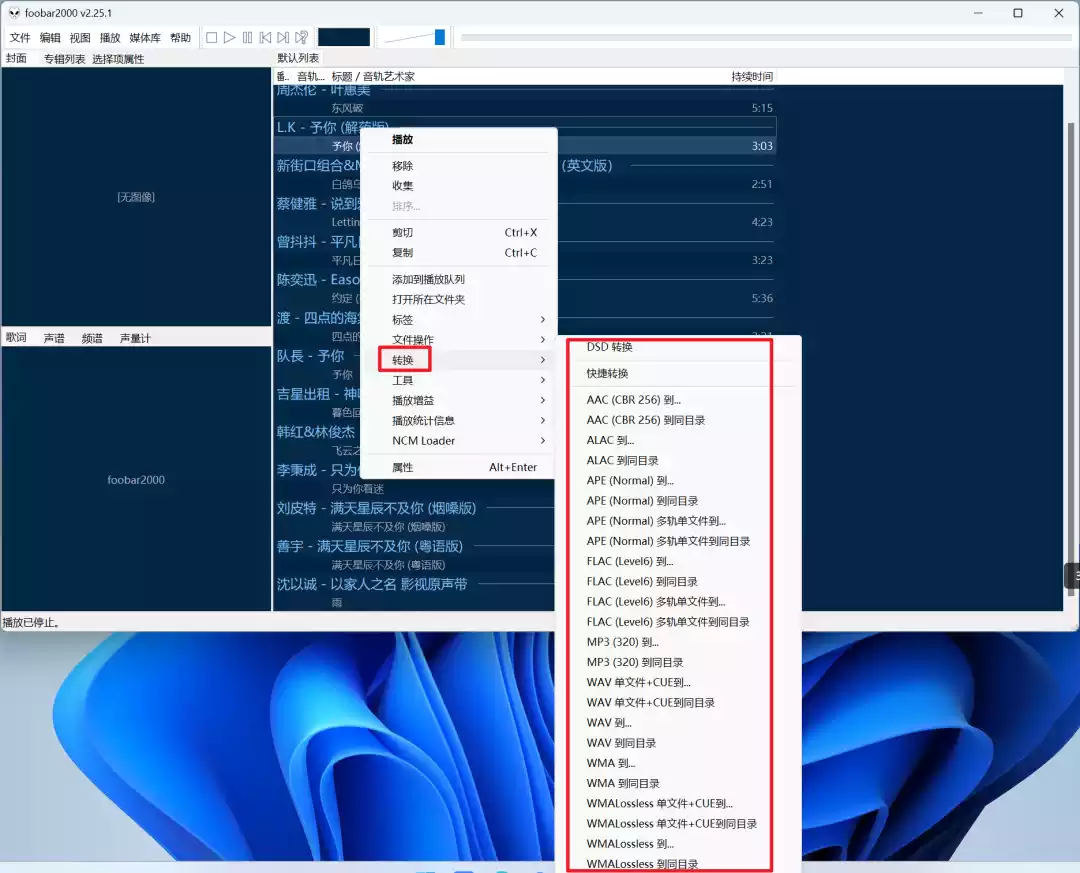
Task: Choose 快捷转换 in the convert submenu
Action: 608,373
